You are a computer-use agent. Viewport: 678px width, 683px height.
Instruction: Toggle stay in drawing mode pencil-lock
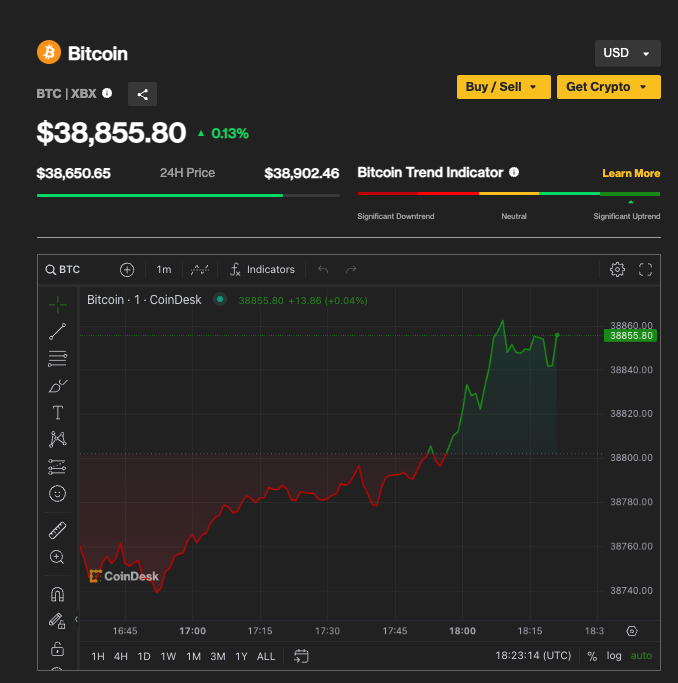point(57,621)
